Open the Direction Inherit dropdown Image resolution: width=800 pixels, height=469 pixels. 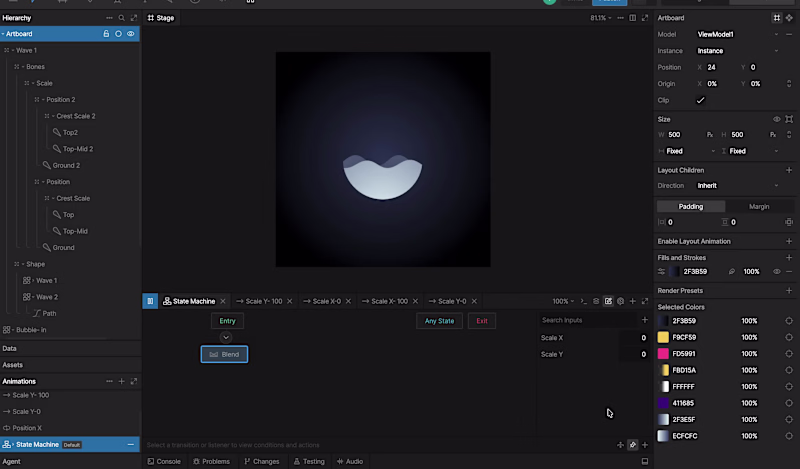click(x=738, y=186)
